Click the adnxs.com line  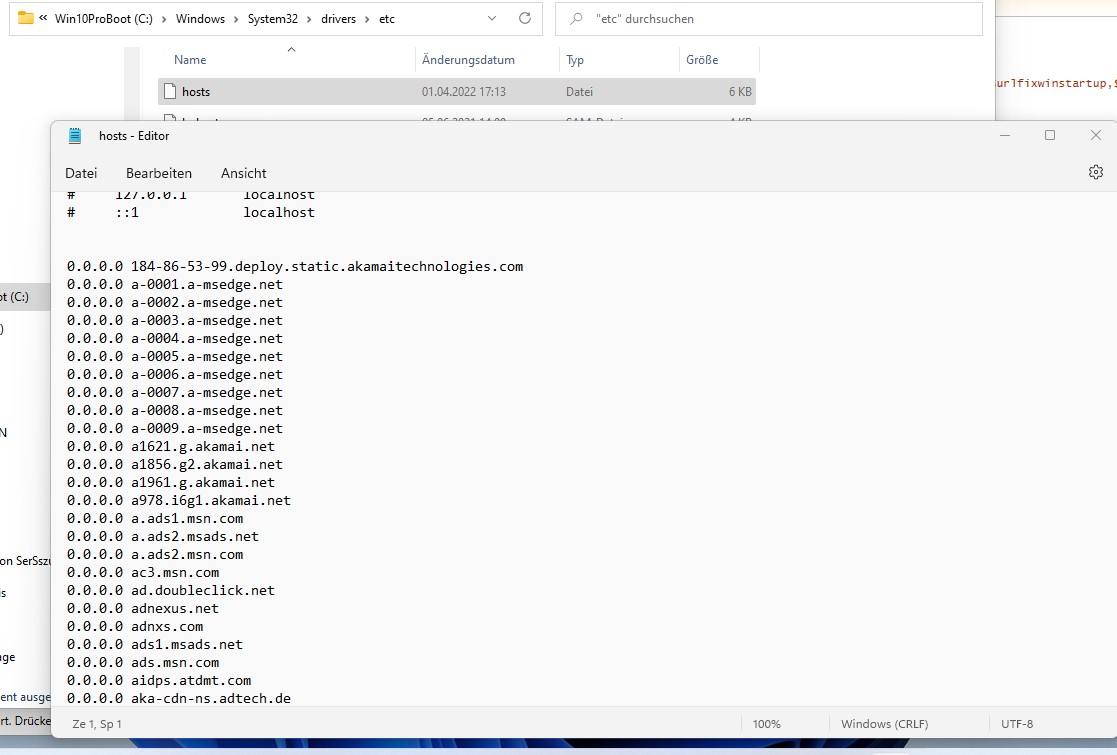click(135, 626)
